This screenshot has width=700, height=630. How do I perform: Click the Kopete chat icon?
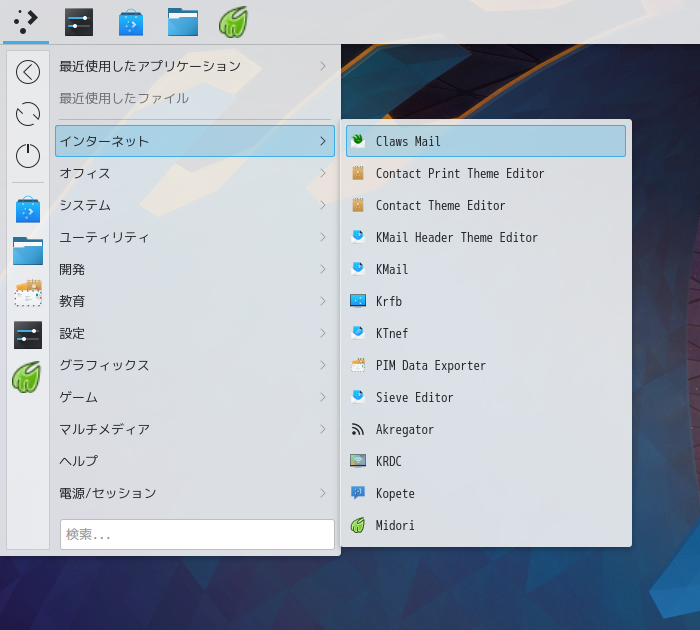pos(358,493)
